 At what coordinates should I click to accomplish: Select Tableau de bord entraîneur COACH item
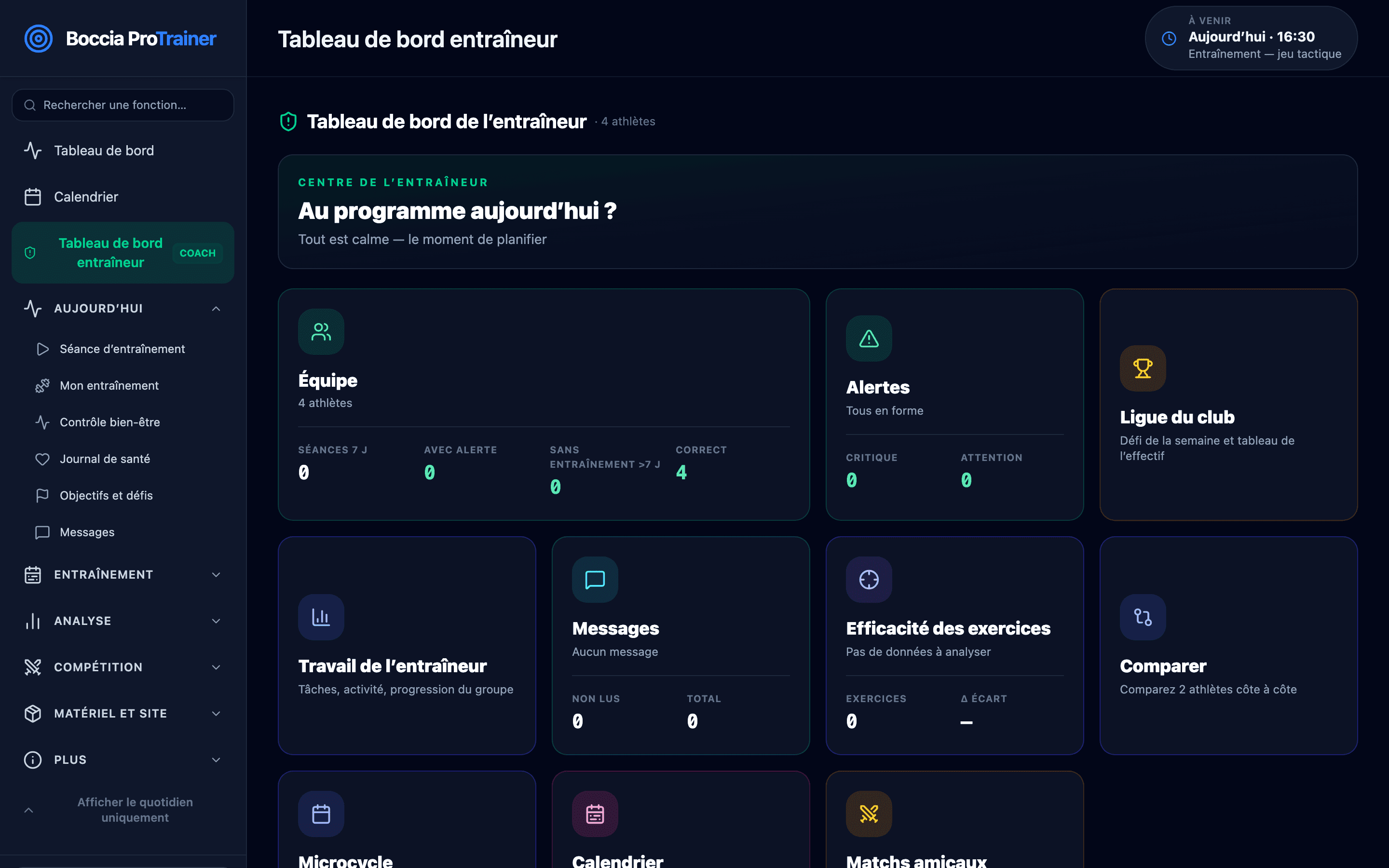(123, 253)
